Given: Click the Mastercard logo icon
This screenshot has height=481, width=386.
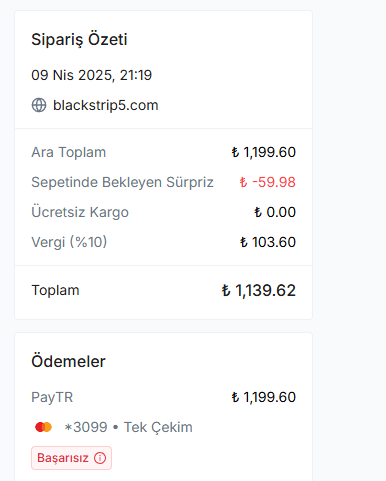Looking at the screenshot, I should (x=43, y=427).
